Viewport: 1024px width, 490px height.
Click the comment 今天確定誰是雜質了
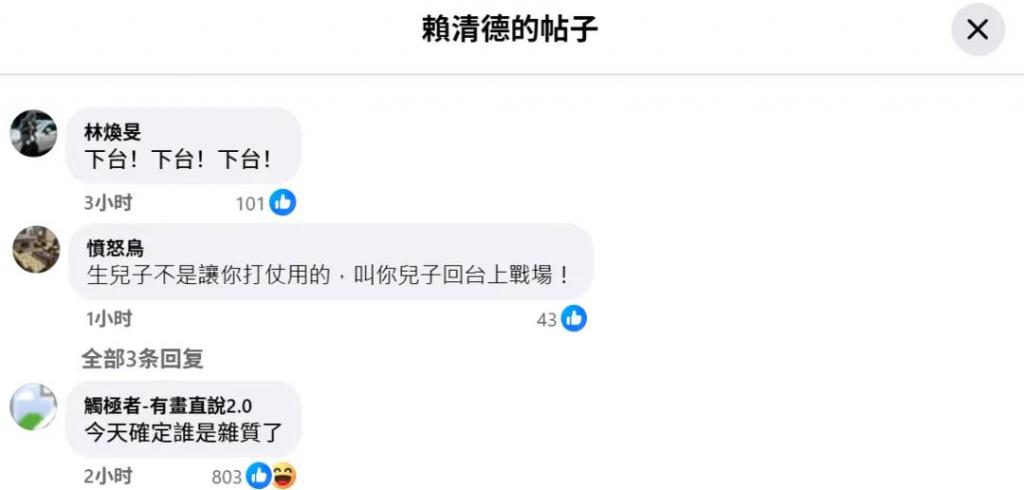point(183,433)
